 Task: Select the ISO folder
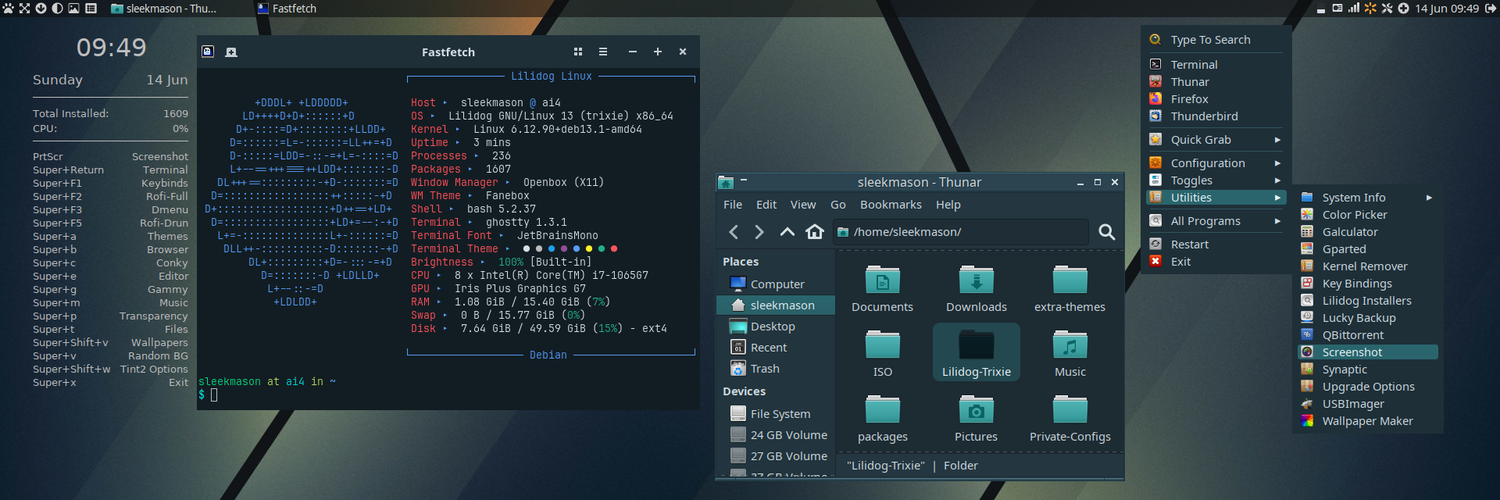coord(882,354)
